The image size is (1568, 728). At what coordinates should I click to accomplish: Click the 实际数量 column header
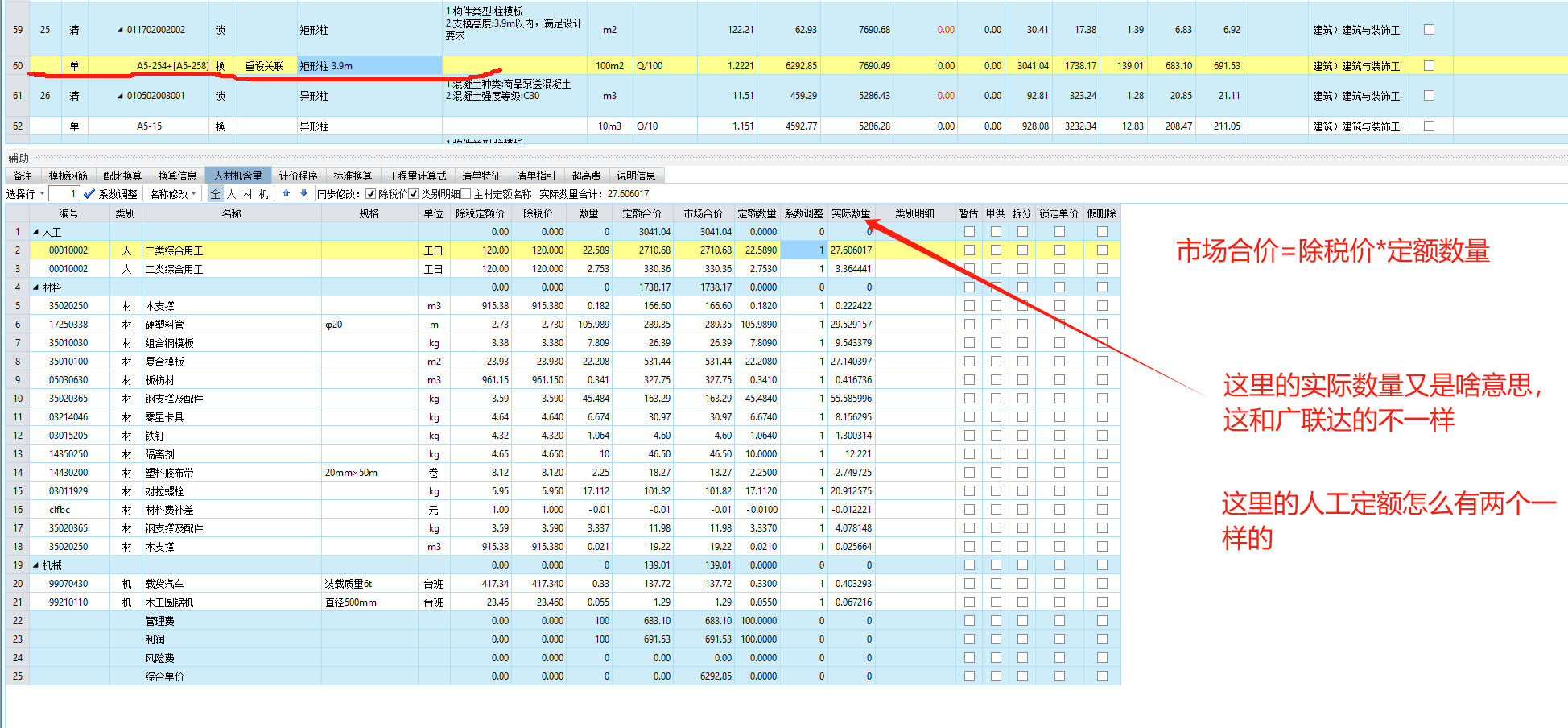(x=852, y=213)
